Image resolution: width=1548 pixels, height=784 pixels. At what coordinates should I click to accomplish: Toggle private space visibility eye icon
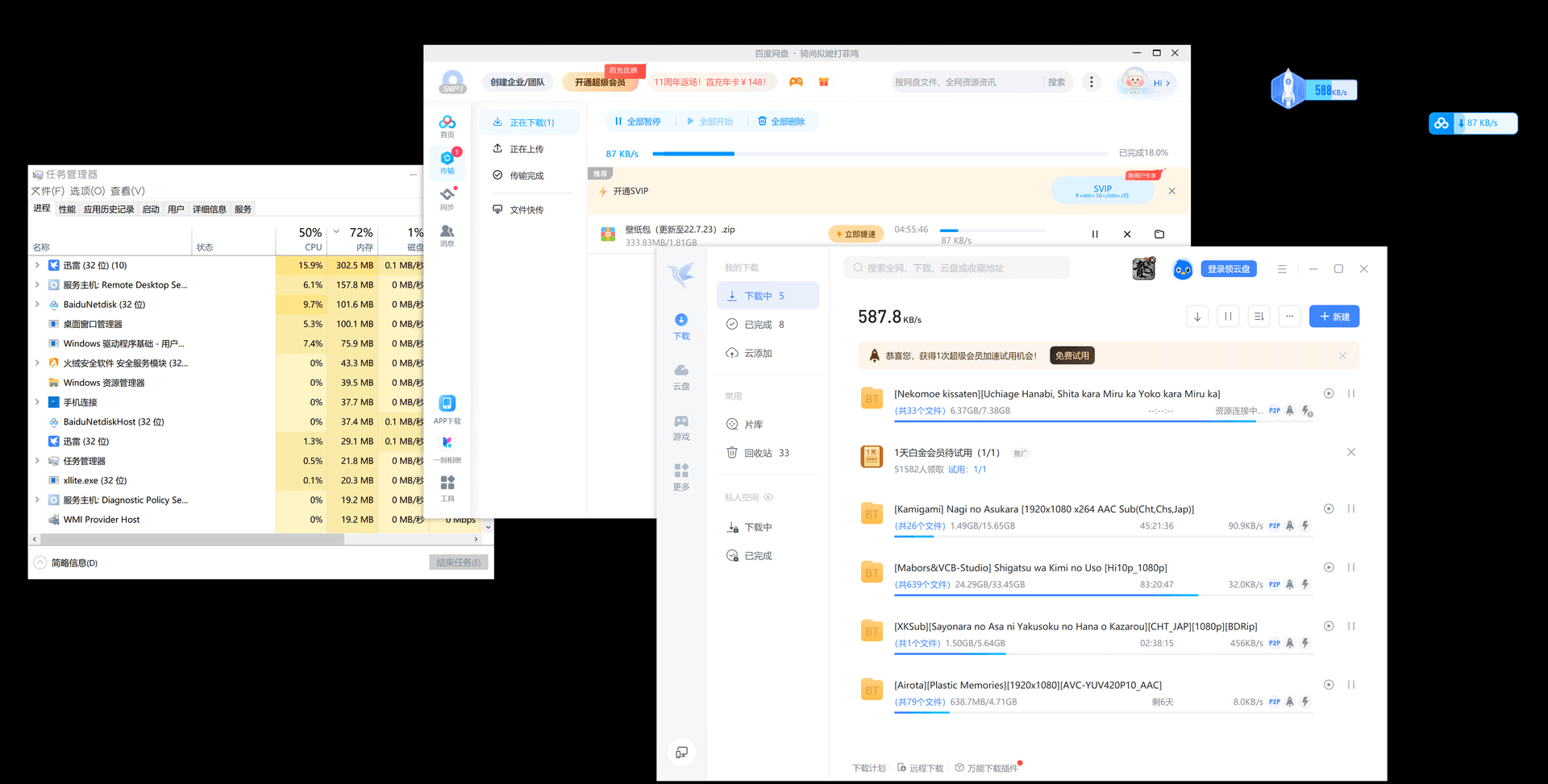point(768,497)
